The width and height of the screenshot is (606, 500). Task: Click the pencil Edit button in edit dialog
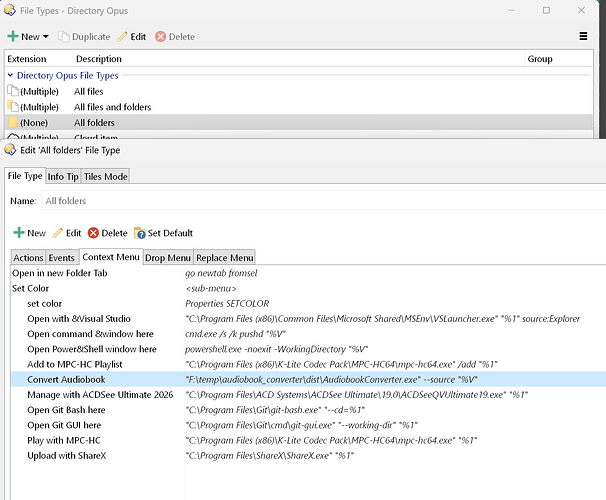click(67, 233)
